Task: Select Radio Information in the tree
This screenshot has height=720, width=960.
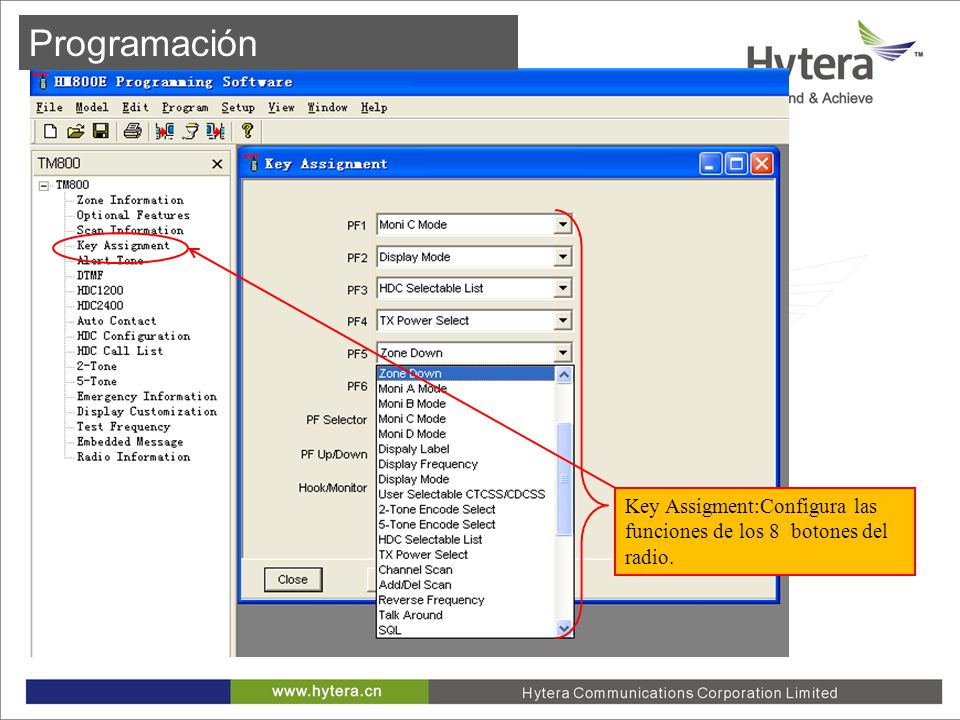Action: (x=133, y=457)
